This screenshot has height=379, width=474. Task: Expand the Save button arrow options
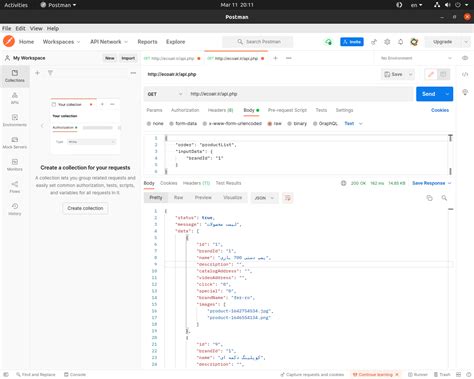pyautogui.click(x=411, y=74)
